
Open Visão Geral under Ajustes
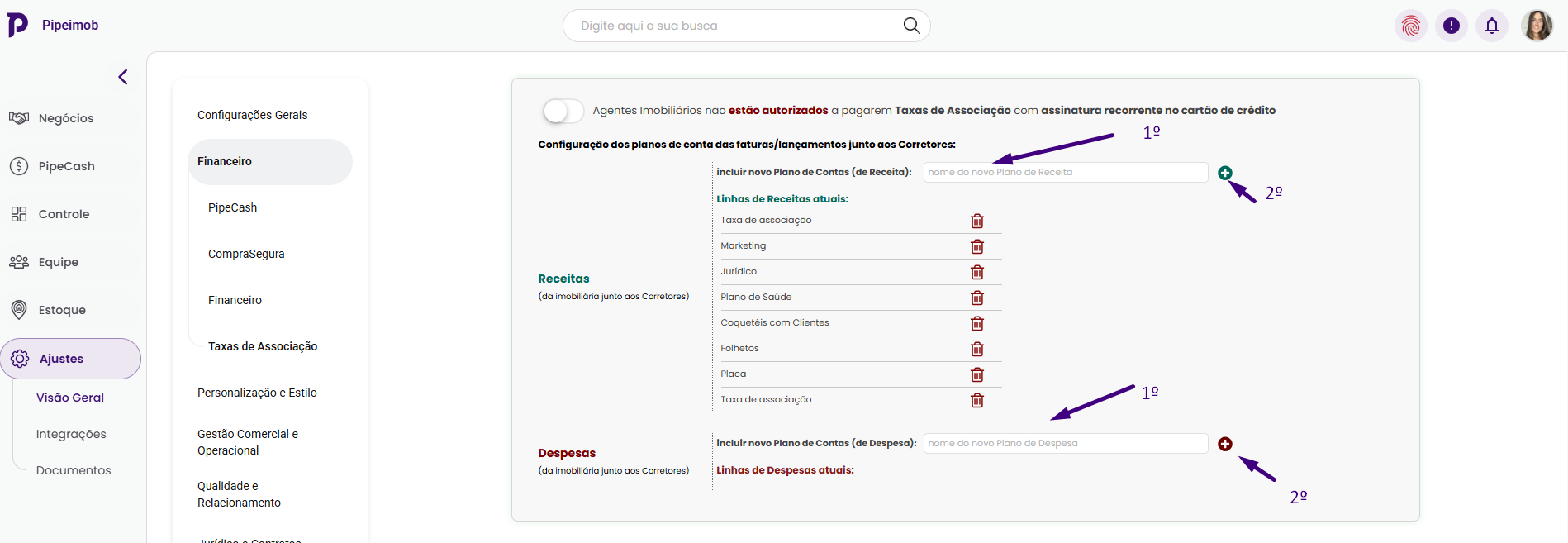click(x=70, y=398)
